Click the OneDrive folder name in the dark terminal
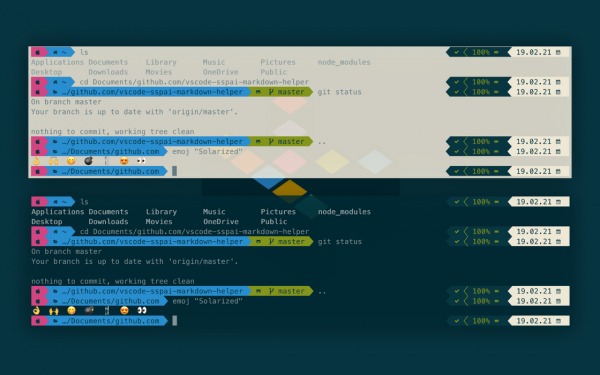The image size is (600, 375). [x=221, y=222]
